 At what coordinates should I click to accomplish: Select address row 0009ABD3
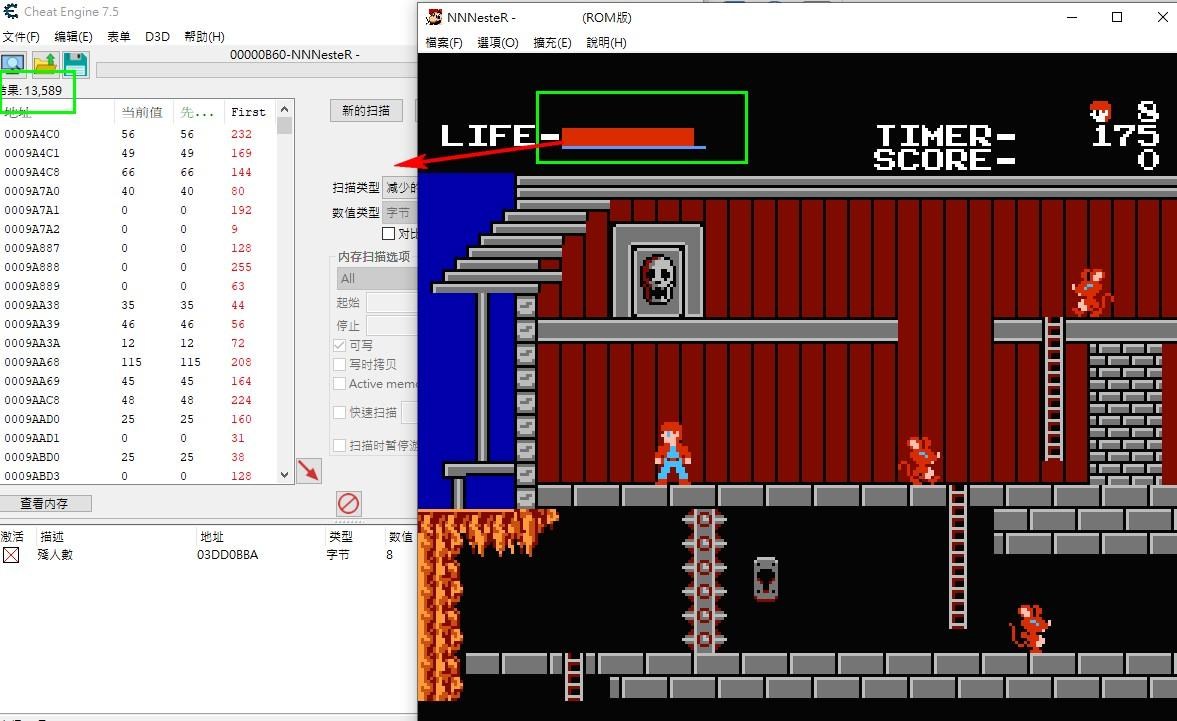pos(138,476)
